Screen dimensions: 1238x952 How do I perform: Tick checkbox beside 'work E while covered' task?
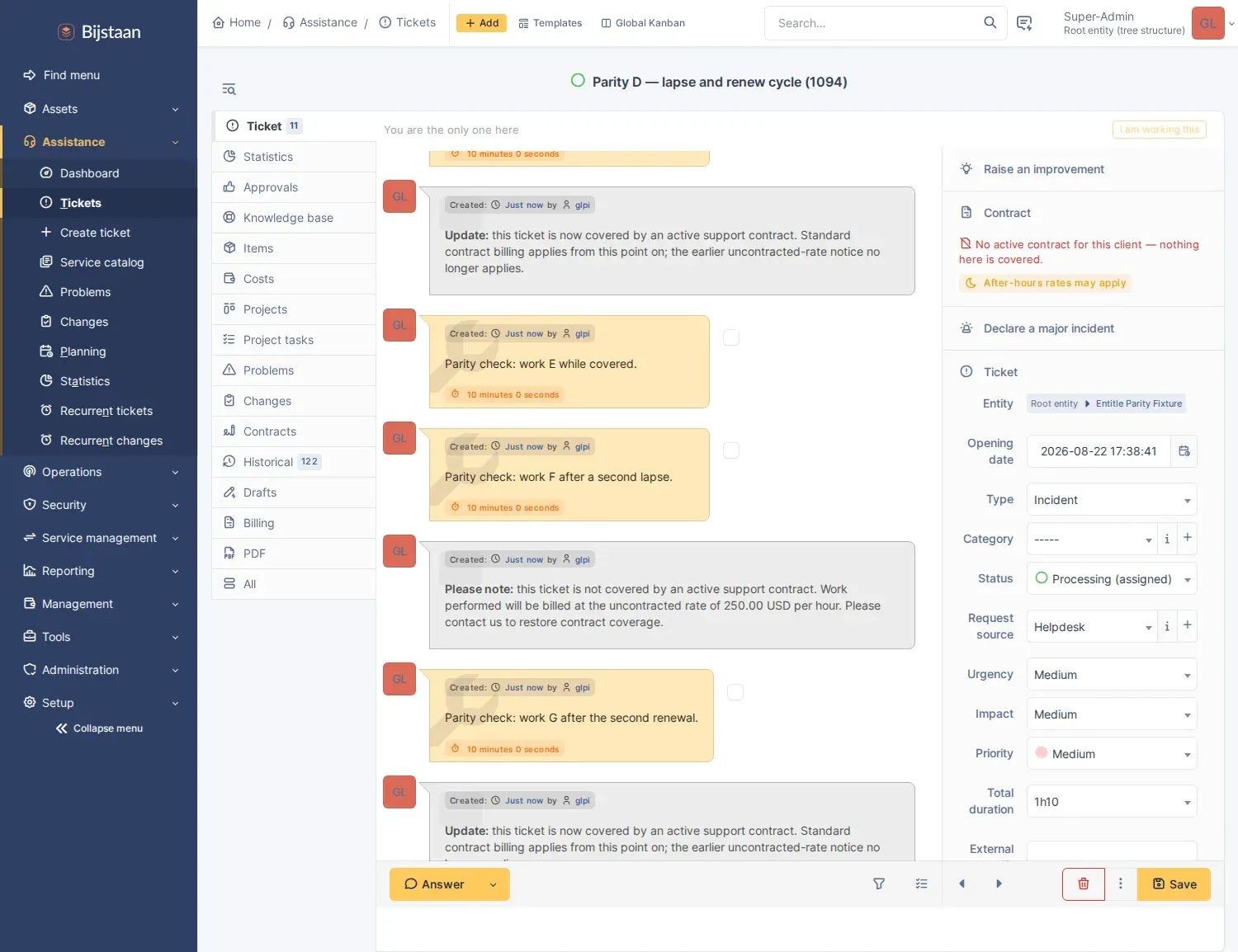pos(731,337)
